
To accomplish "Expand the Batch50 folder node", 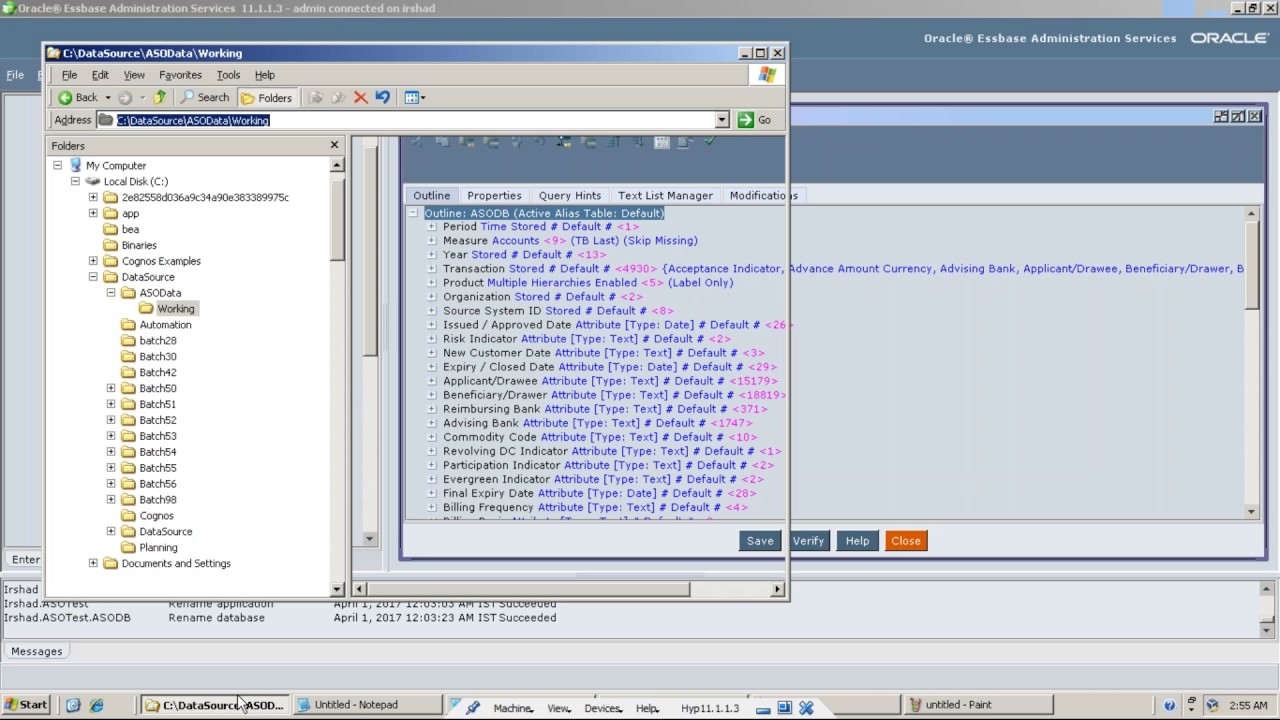I will pyautogui.click(x=111, y=388).
